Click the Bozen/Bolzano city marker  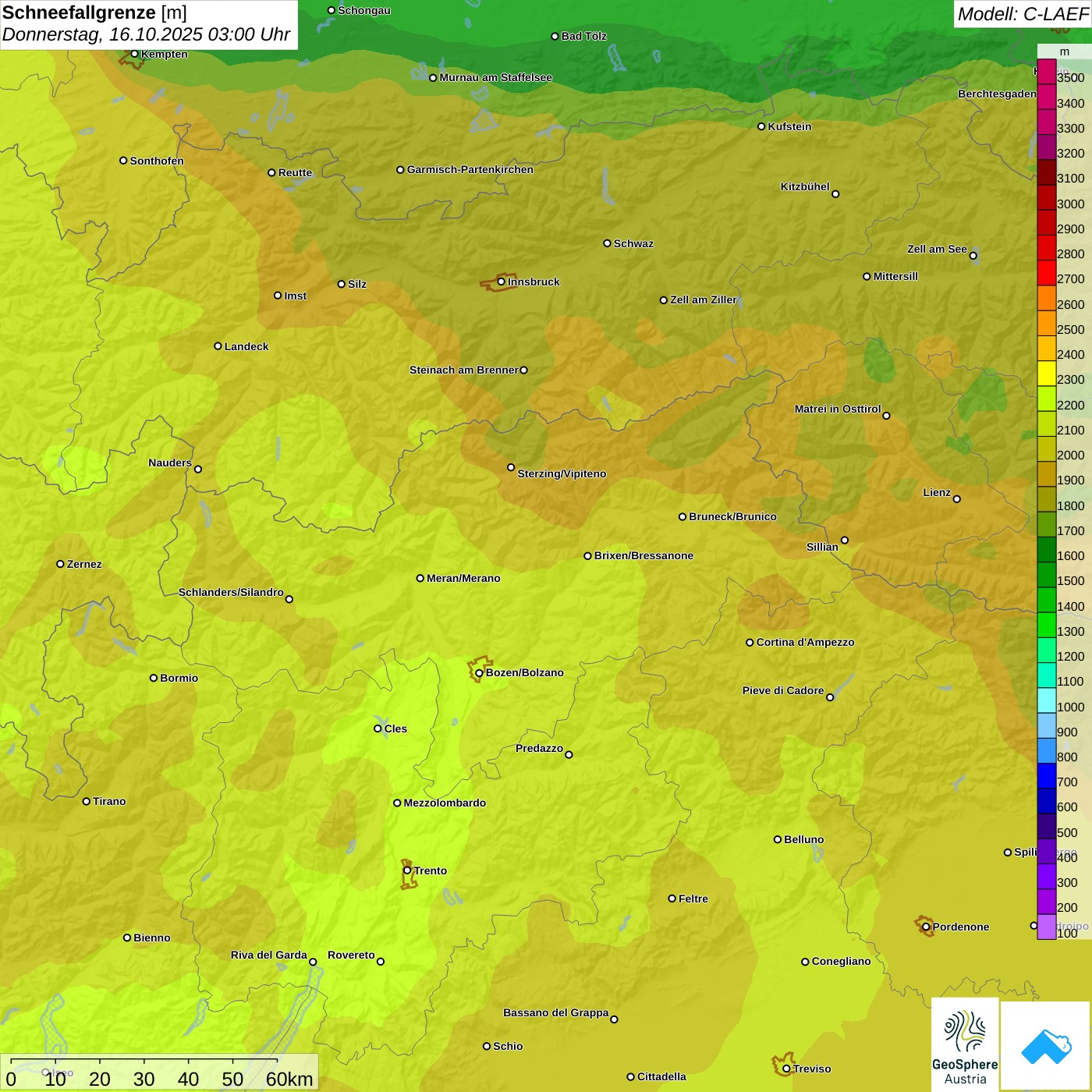tap(479, 672)
